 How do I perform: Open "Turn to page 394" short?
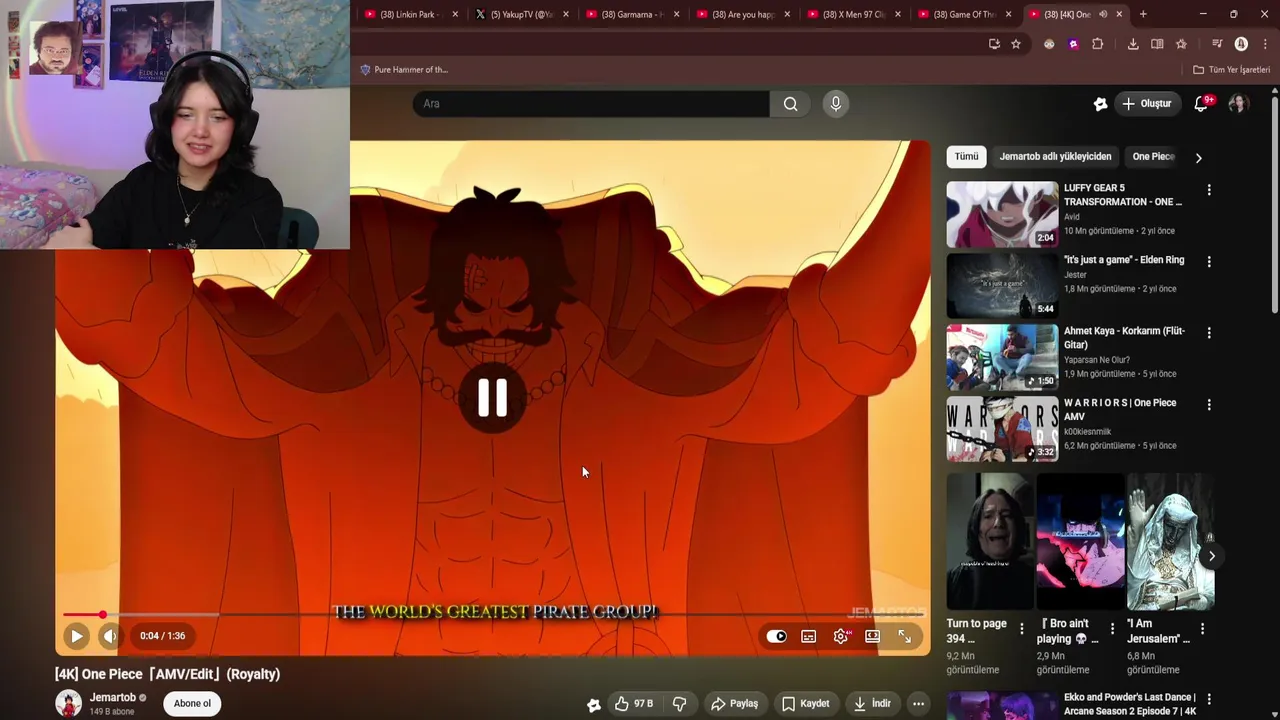pyautogui.click(x=990, y=541)
